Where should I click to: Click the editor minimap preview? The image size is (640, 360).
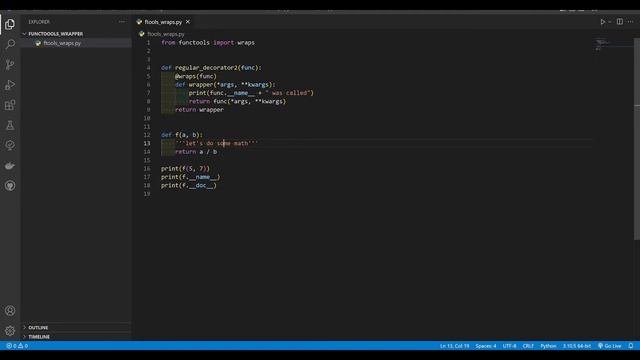pyautogui.click(x=602, y=44)
